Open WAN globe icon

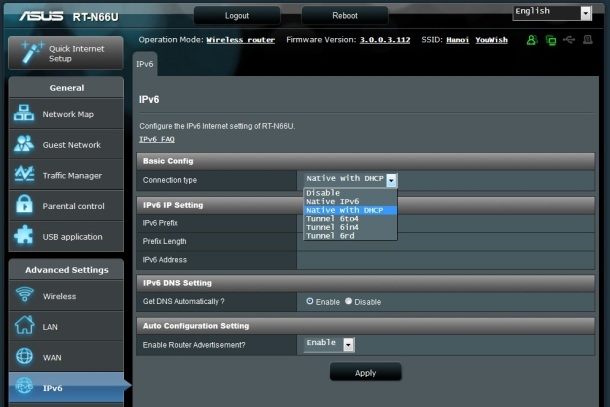pyautogui.click(x=25, y=357)
